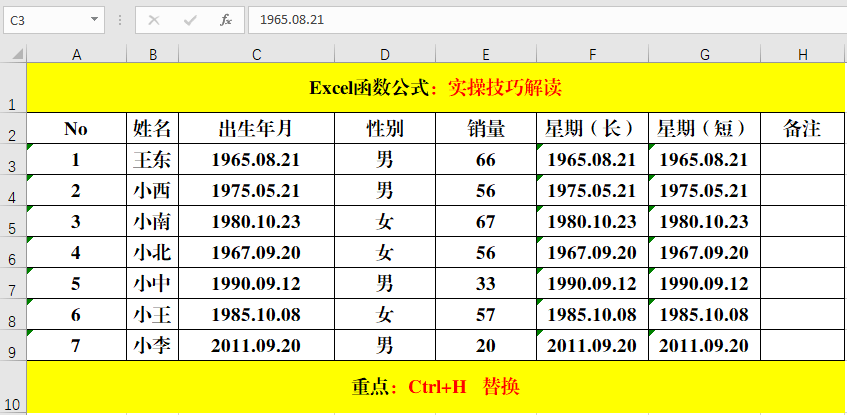
Task: Select row 10 header
Action: coord(12,403)
